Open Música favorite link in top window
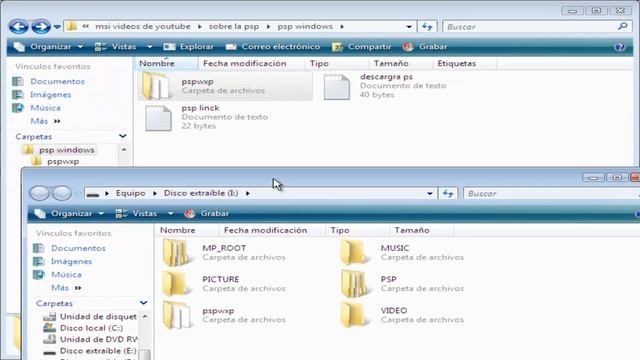The image size is (640, 360). 45,108
